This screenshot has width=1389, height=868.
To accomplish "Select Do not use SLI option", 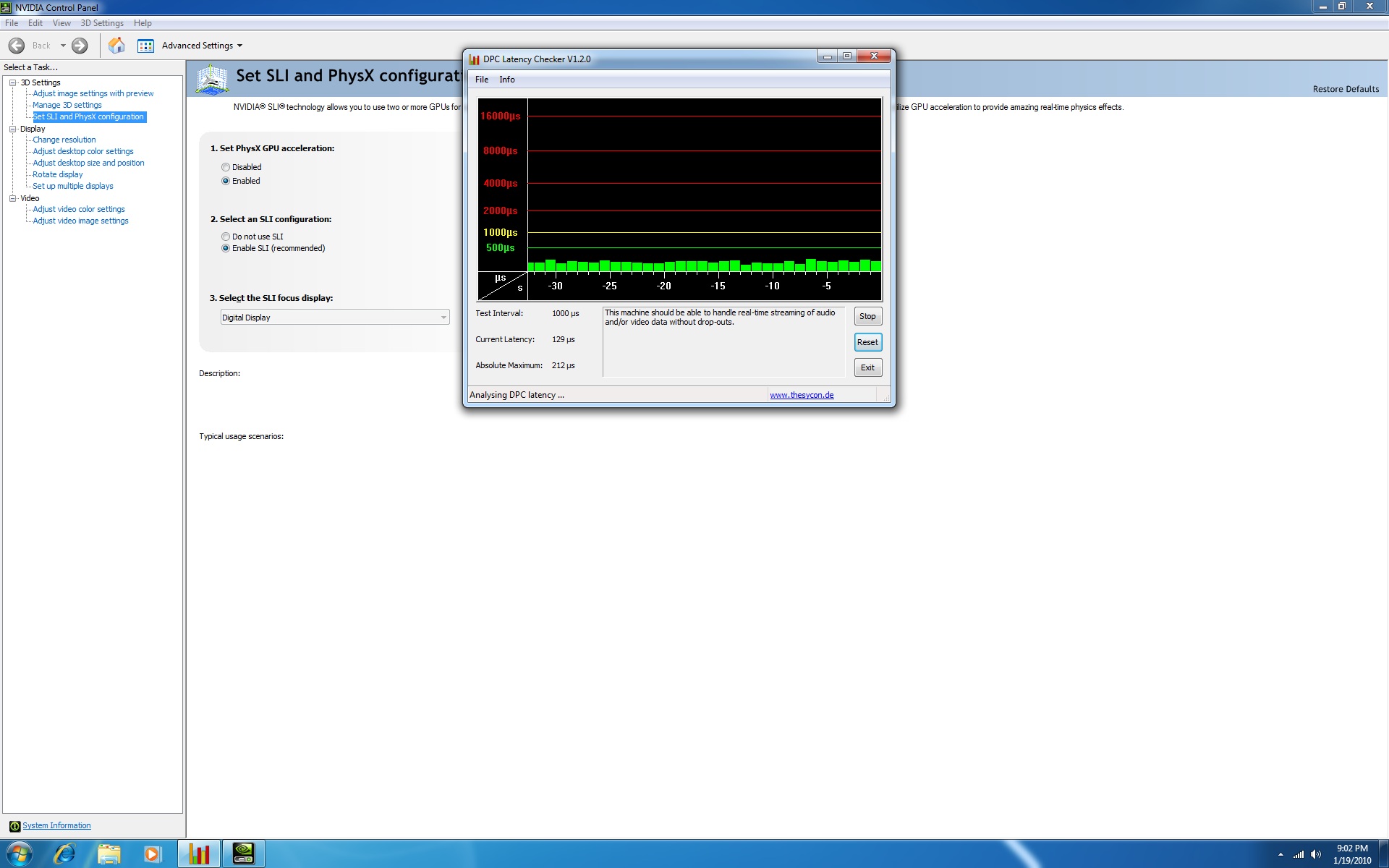I will [226, 237].
